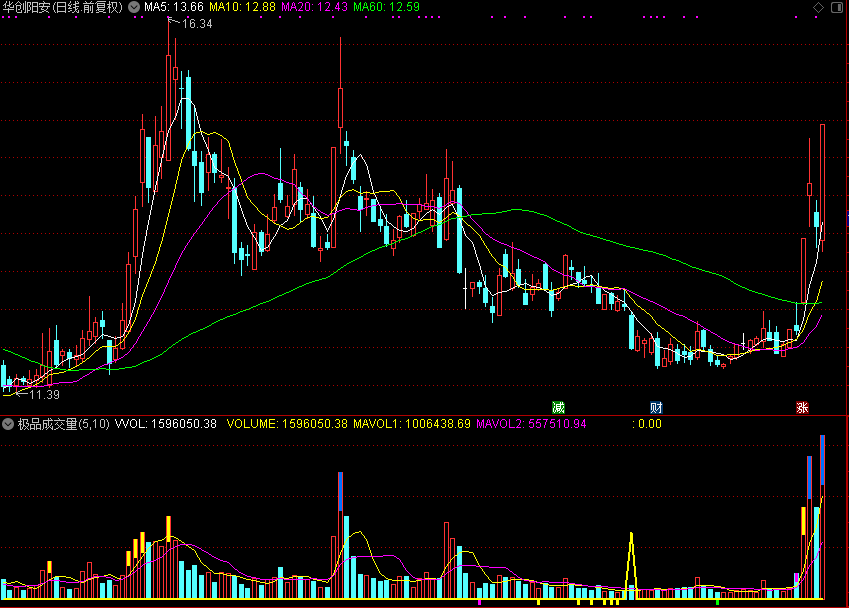The height and width of the screenshot is (608, 849).
Task: Click the MAVOL1: 1006438.69 value
Action: click(412, 424)
